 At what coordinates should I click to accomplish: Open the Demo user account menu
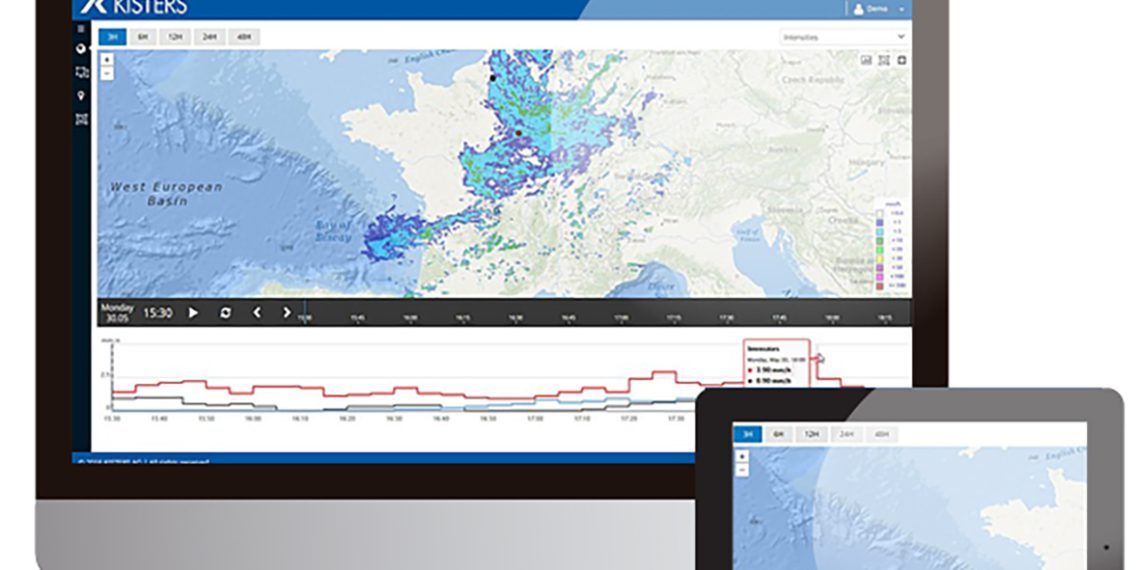(x=879, y=9)
